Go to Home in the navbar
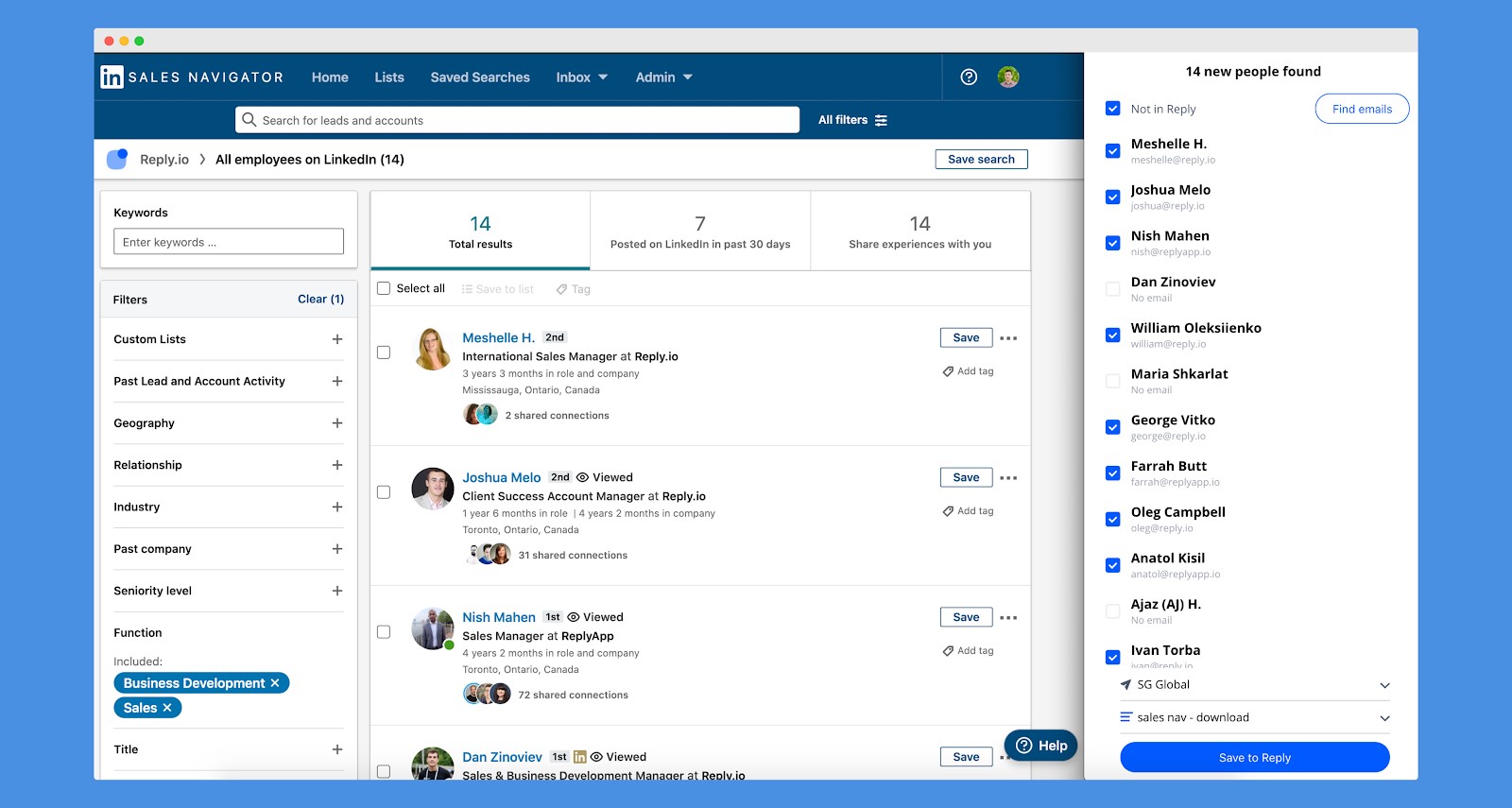 (330, 77)
